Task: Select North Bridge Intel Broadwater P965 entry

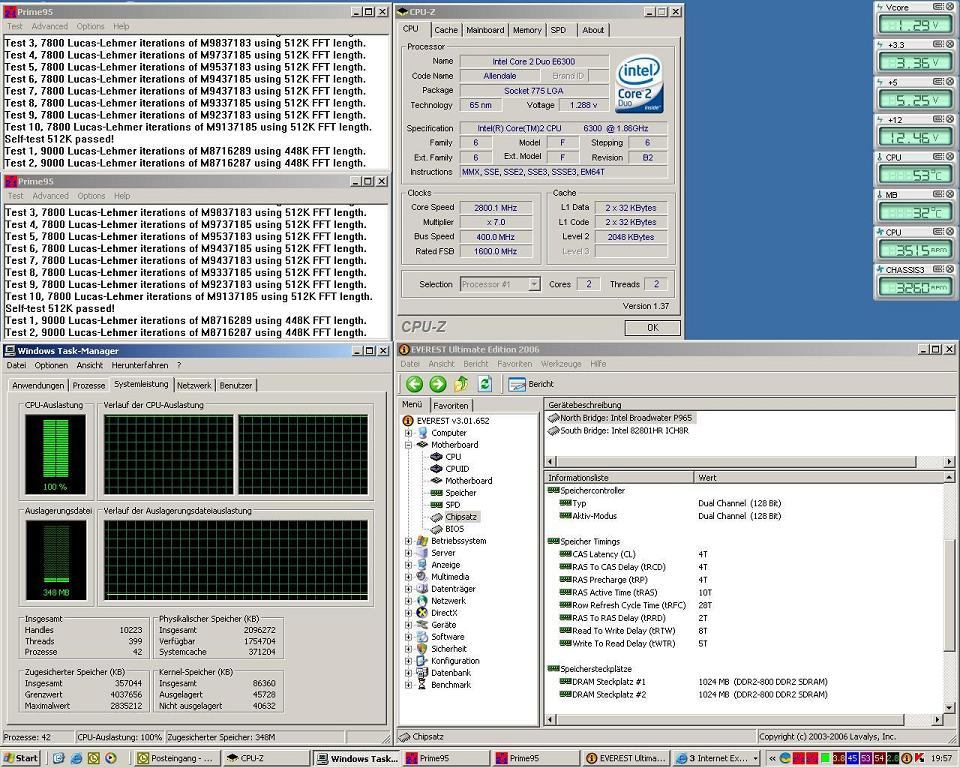Action: coord(620,418)
